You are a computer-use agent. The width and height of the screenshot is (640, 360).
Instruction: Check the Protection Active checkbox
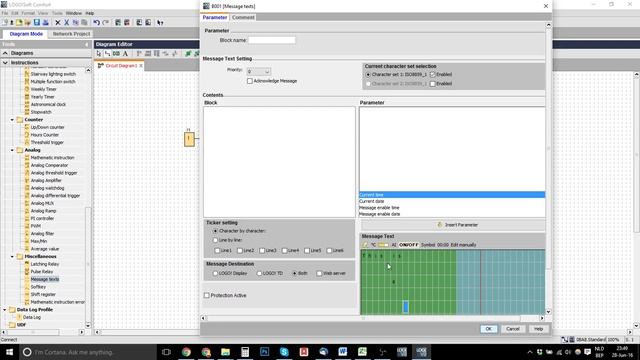207,296
